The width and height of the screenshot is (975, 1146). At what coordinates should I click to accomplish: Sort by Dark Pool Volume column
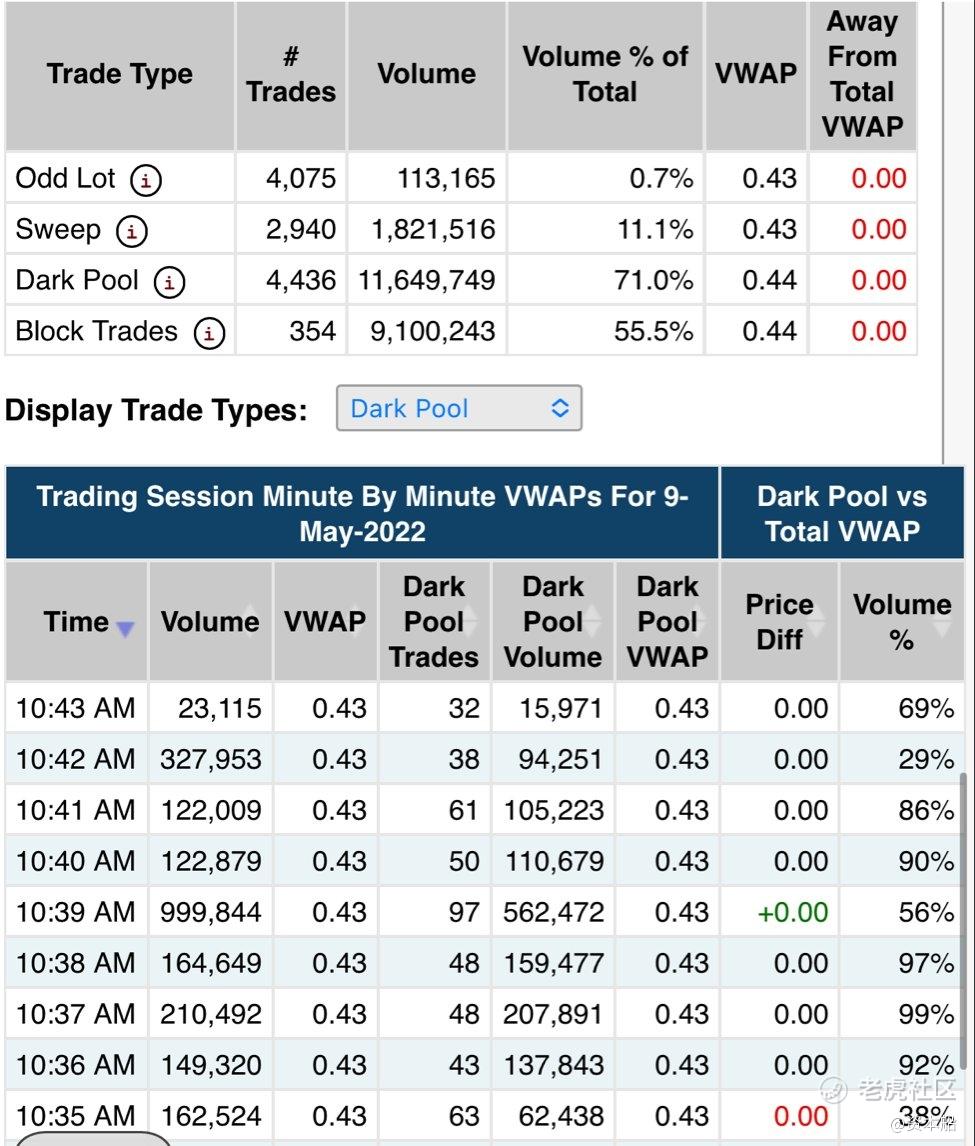(x=553, y=622)
